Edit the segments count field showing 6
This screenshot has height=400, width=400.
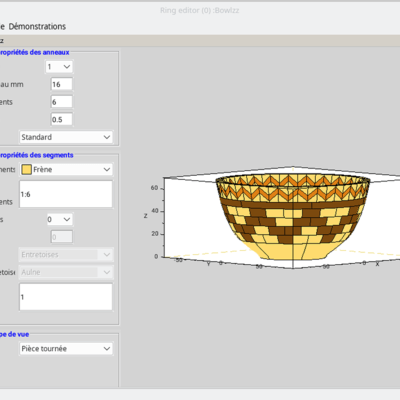[62, 102]
